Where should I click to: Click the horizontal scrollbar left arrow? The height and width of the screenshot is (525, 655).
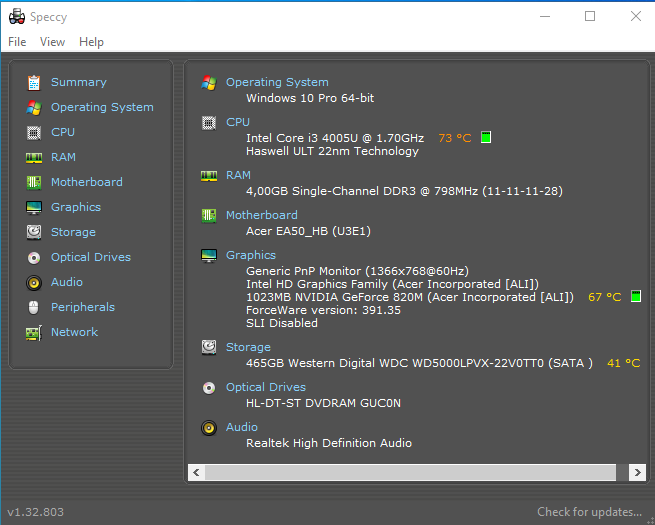click(196, 472)
